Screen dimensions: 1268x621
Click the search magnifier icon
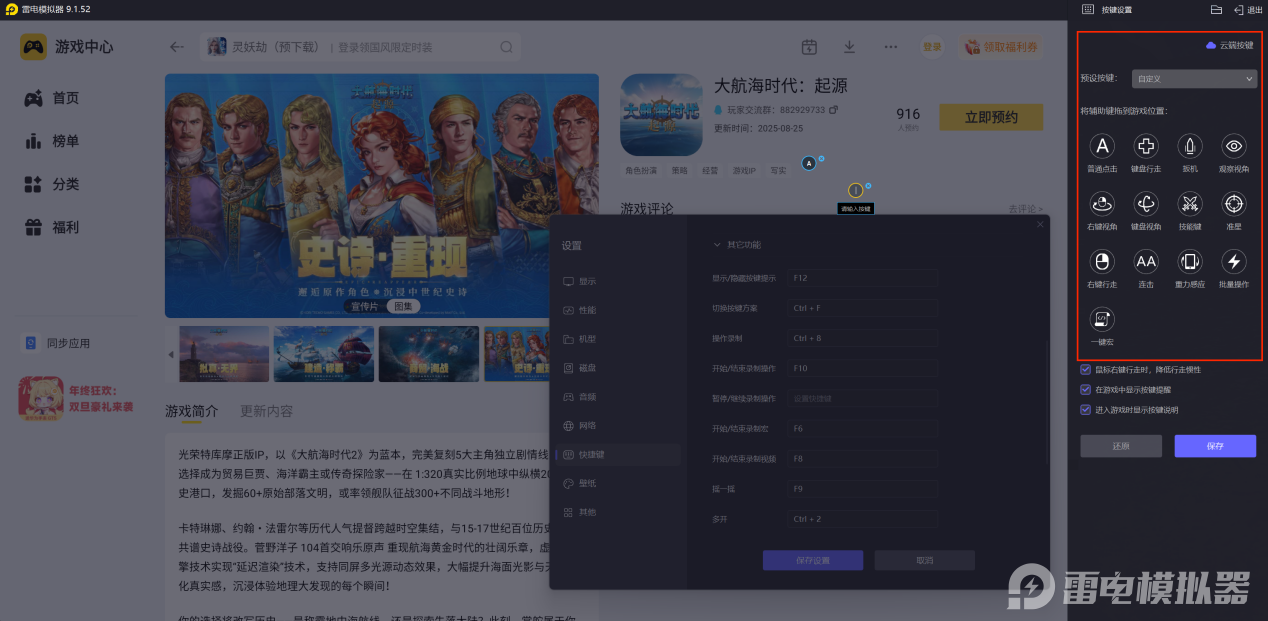coord(506,47)
